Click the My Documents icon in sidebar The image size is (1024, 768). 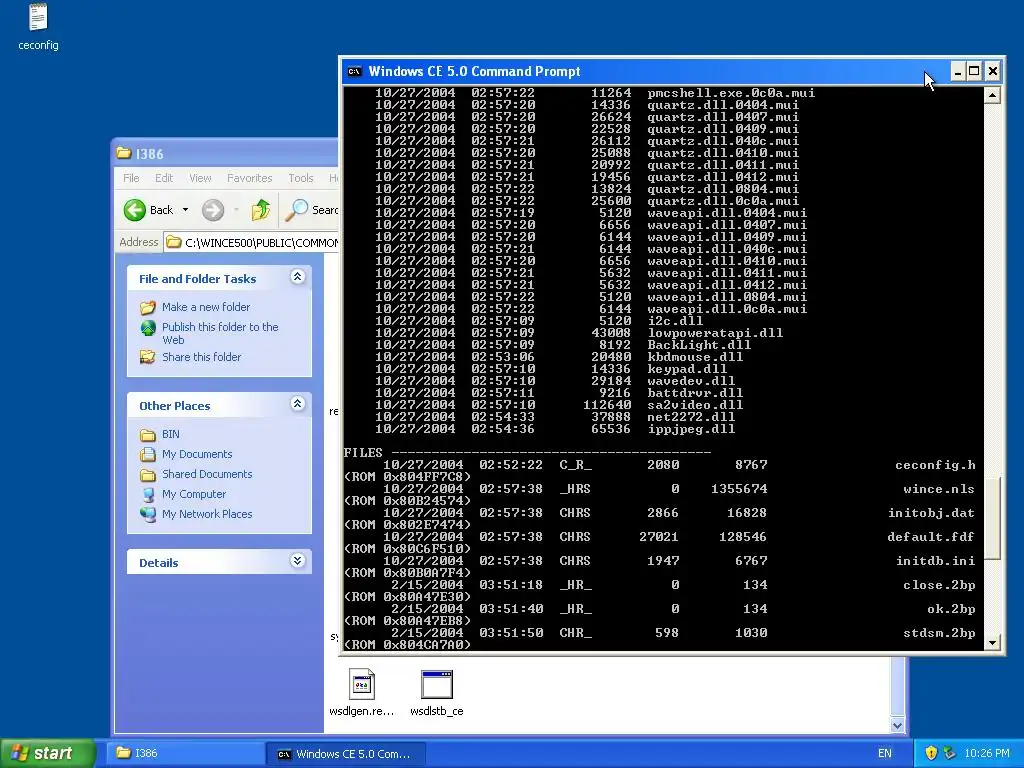pos(148,455)
